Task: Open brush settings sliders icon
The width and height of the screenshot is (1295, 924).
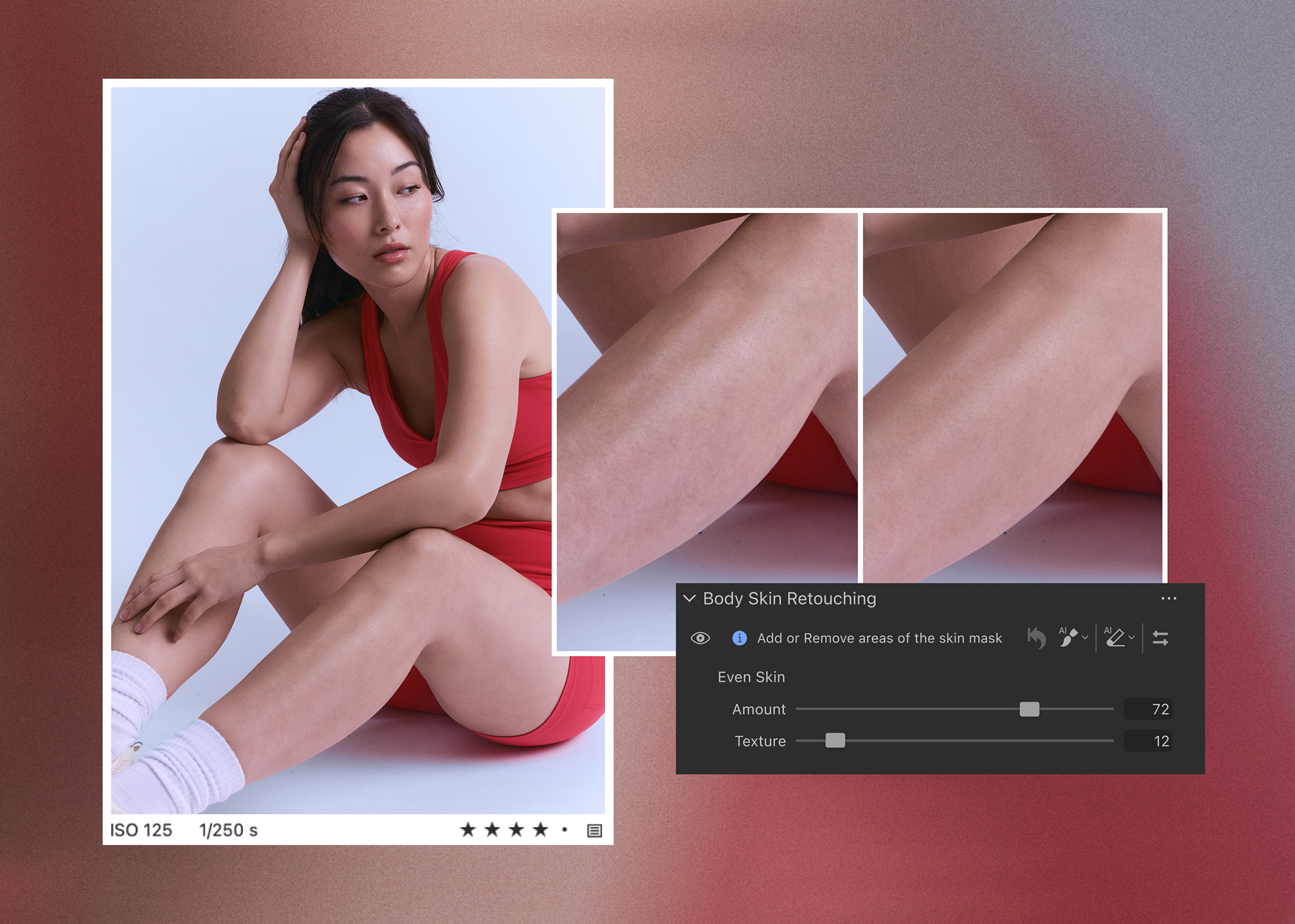Action: pyautogui.click(x=1161, y=638)
